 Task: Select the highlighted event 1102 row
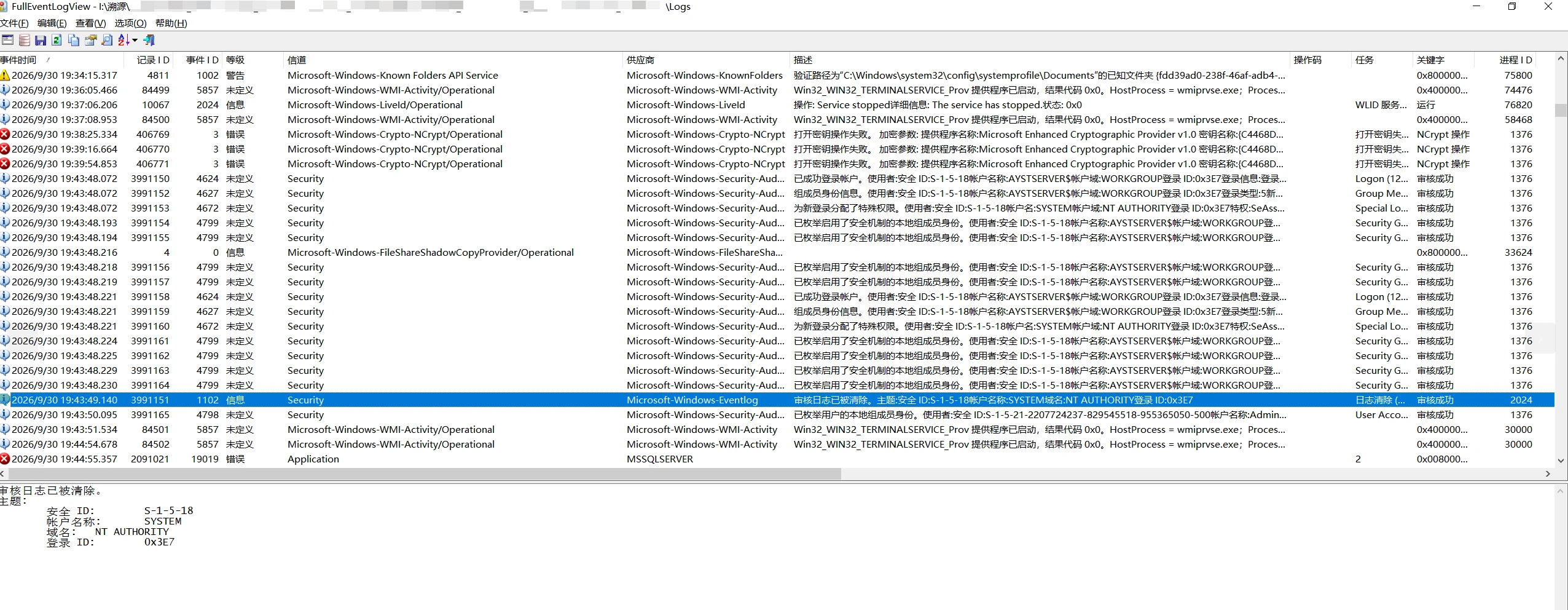777,400
